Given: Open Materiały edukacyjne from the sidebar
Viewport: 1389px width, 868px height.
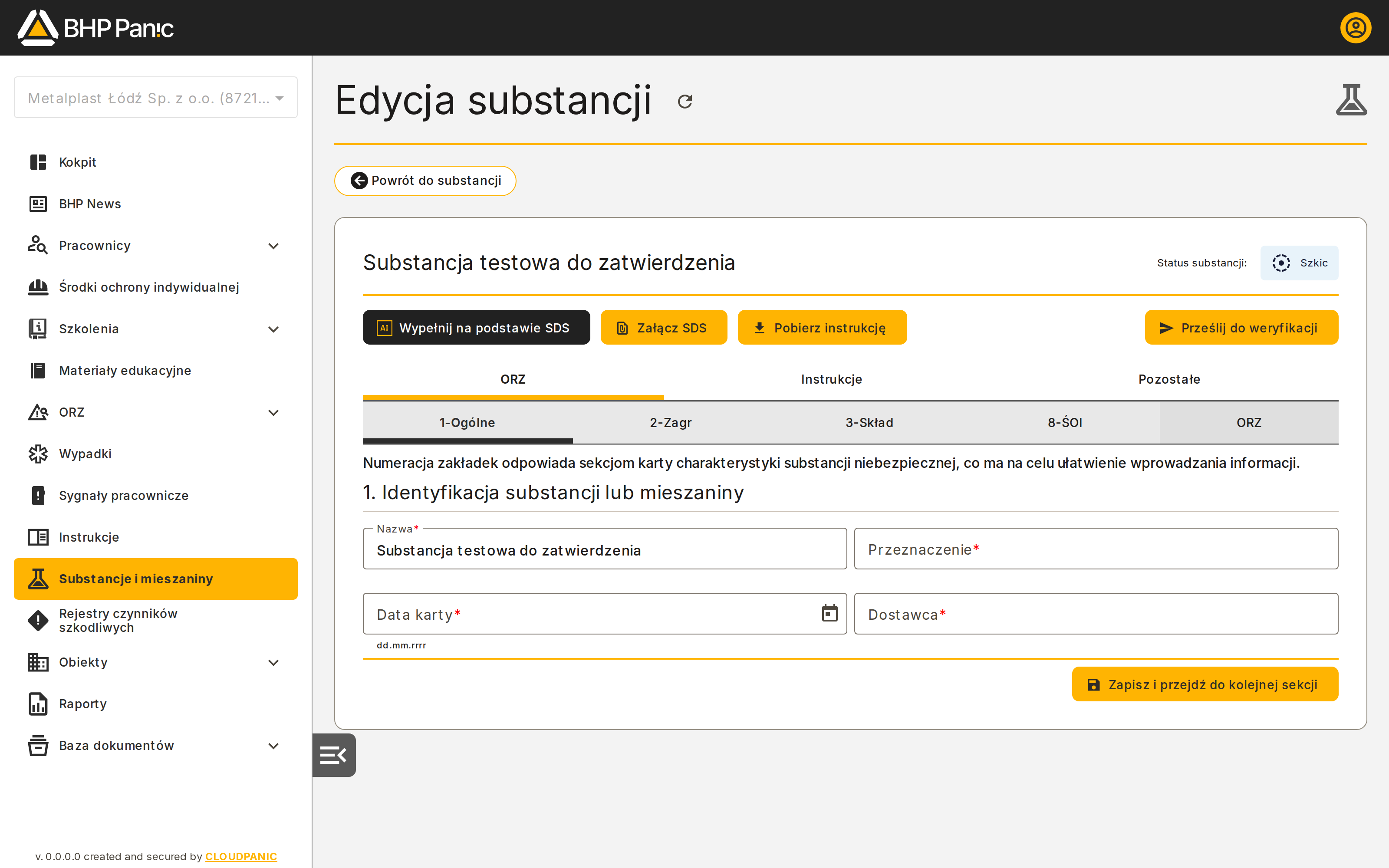Looking at the screenshot, I should [155, 371].
